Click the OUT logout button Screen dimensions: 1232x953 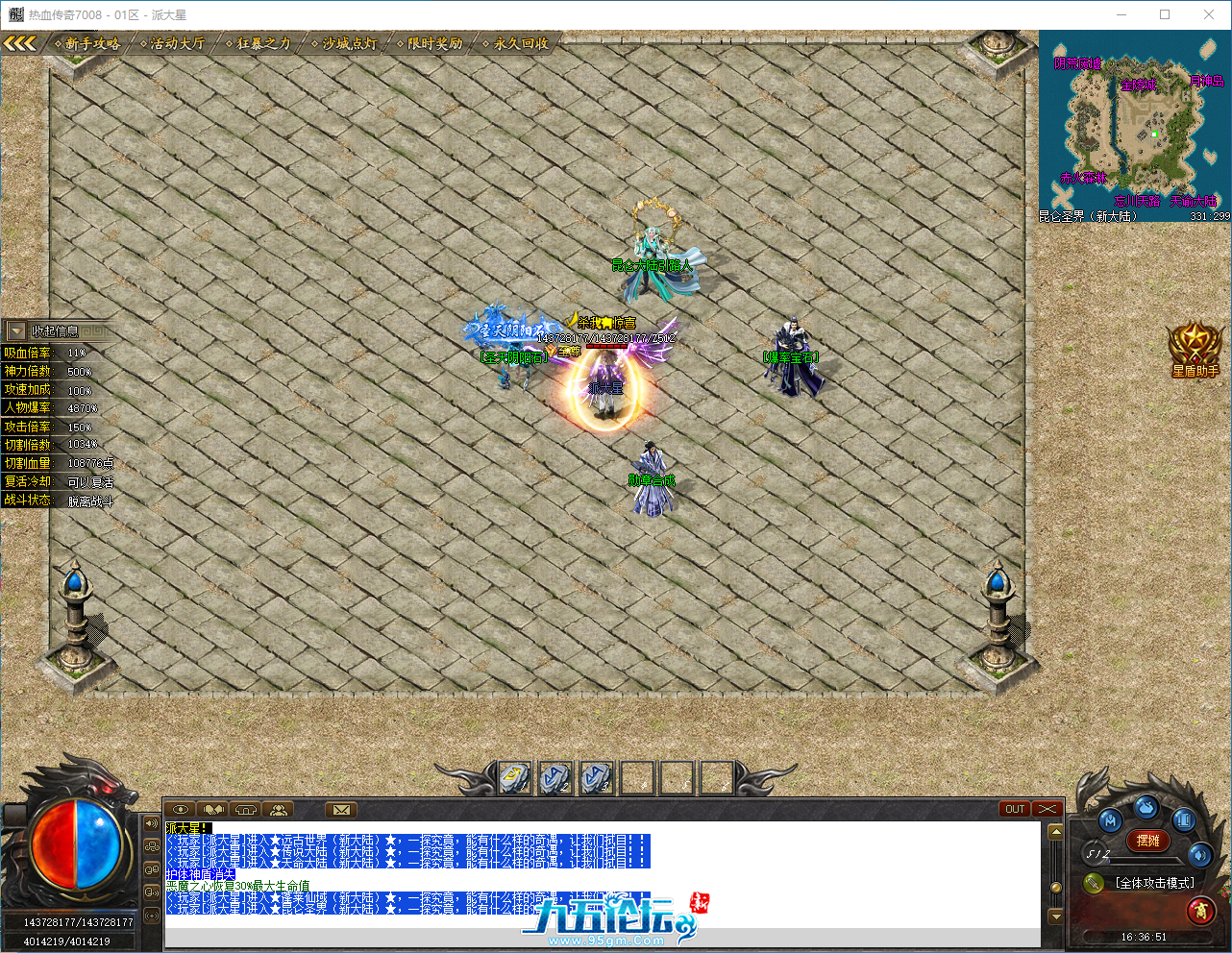click(1015, 809)
